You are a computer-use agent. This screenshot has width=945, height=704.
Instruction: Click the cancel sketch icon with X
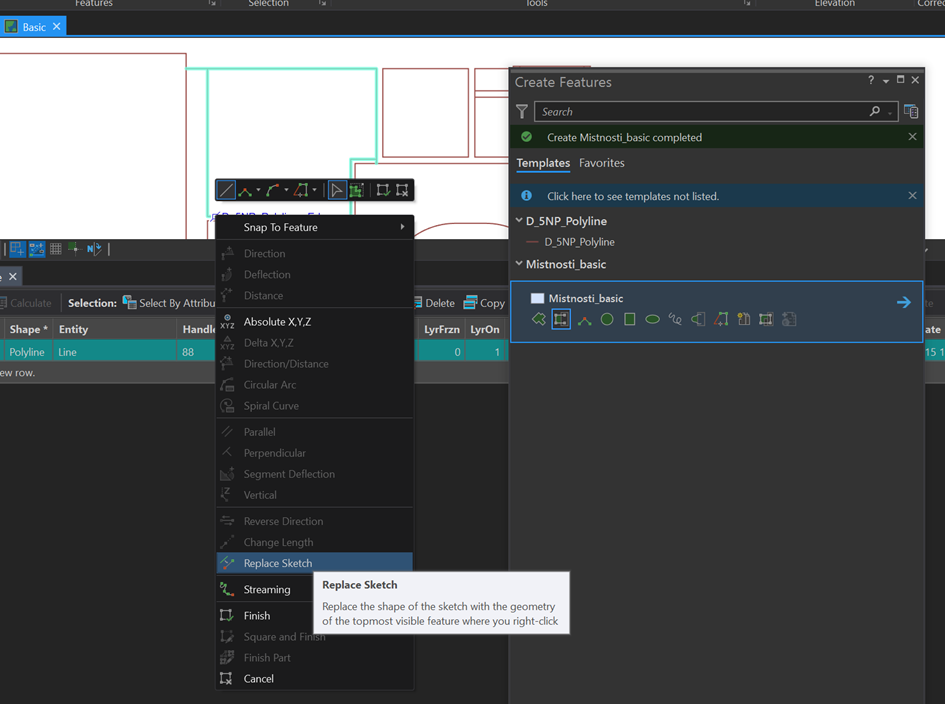click(402, 190)
